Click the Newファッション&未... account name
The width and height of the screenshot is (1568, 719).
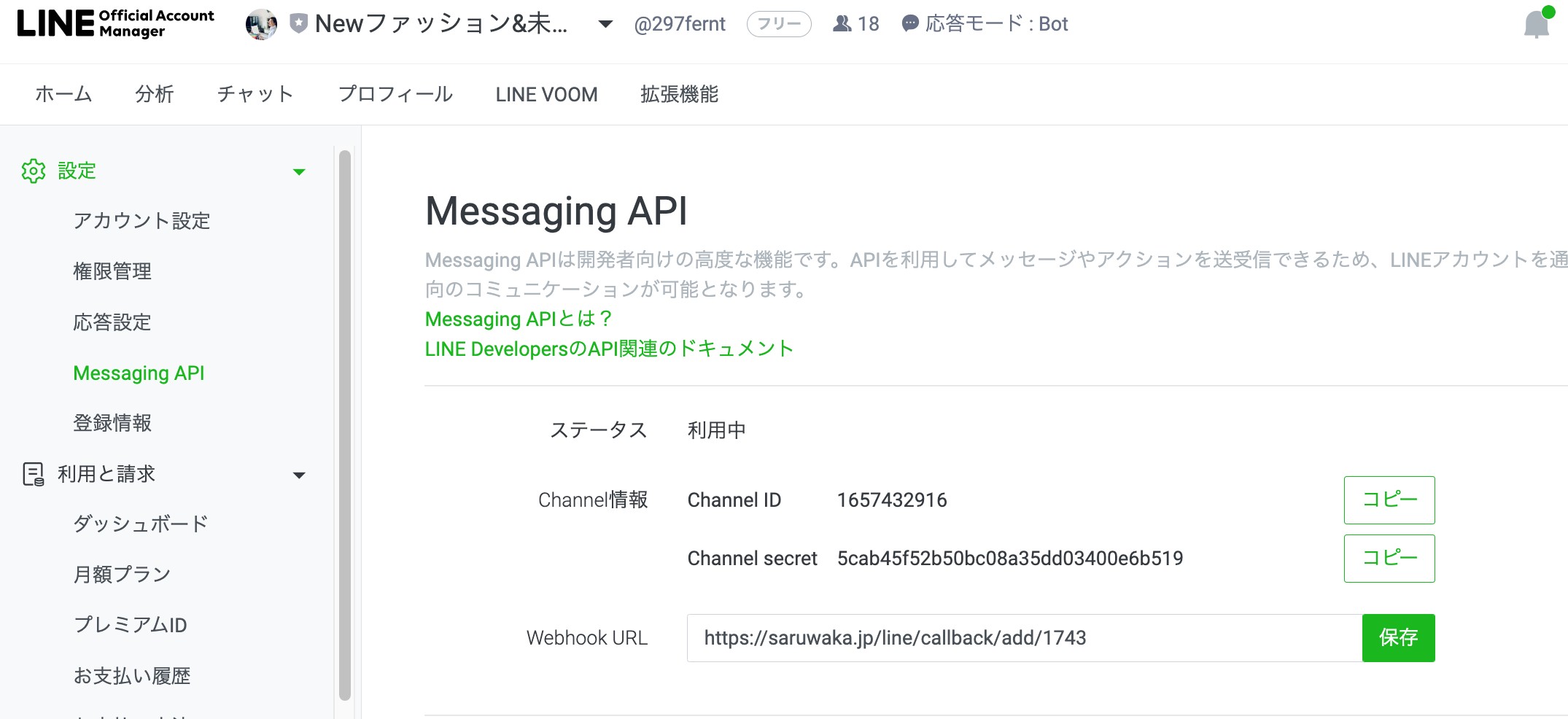pyautogui.click(x=441, y=24)
